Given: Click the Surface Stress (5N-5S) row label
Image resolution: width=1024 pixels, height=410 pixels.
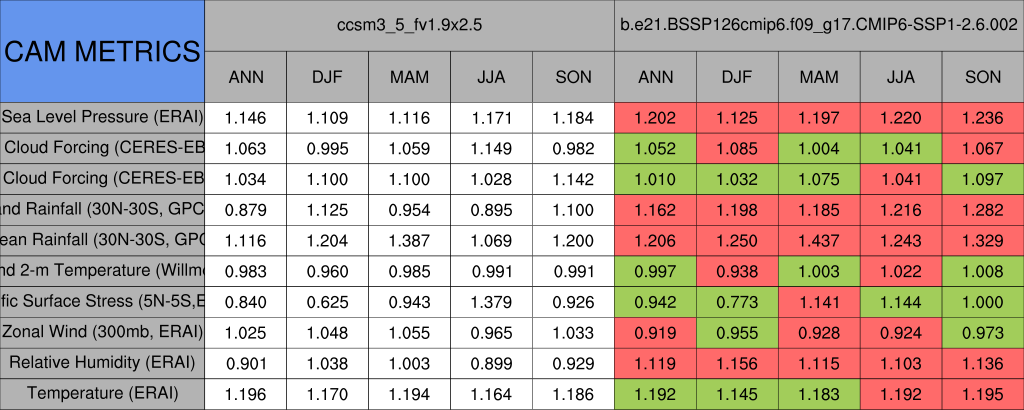Looking at the screenshot, I should click(102, 301).
